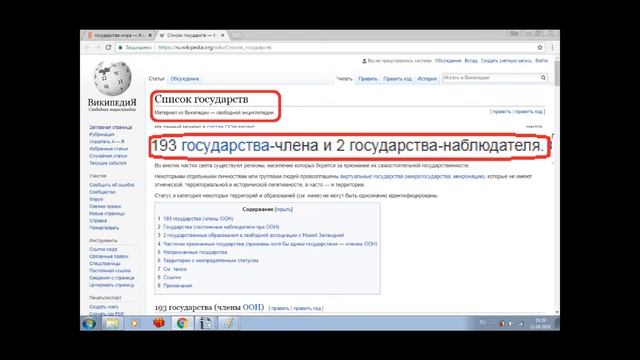Open the 'История' tab
This screenshot has height=360, width=640.
pyautogui.click(x=427, y=79)
